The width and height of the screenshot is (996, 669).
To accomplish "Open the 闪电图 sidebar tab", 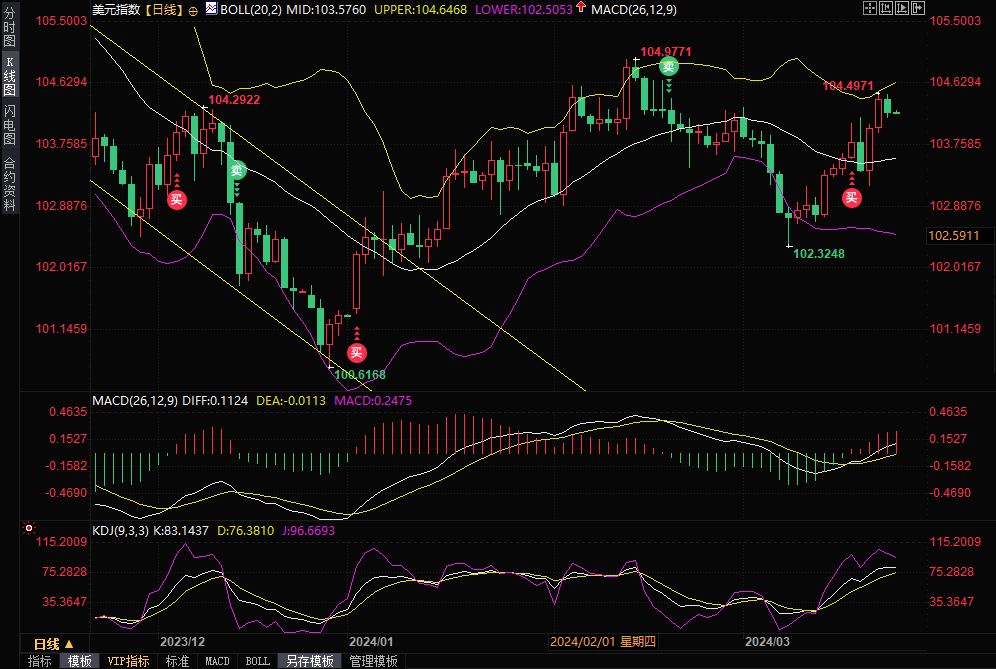I will point(10,124).
